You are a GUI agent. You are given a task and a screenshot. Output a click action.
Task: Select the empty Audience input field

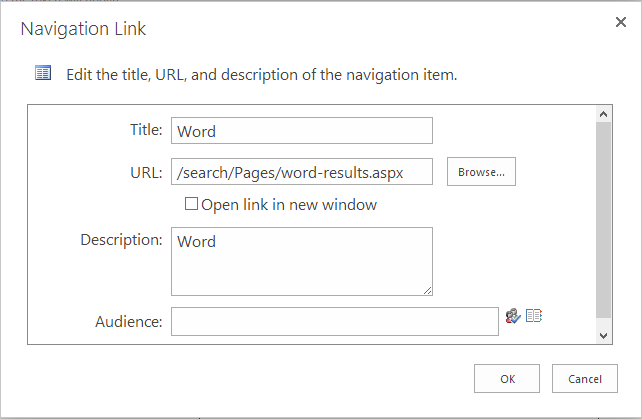[335, 322]
